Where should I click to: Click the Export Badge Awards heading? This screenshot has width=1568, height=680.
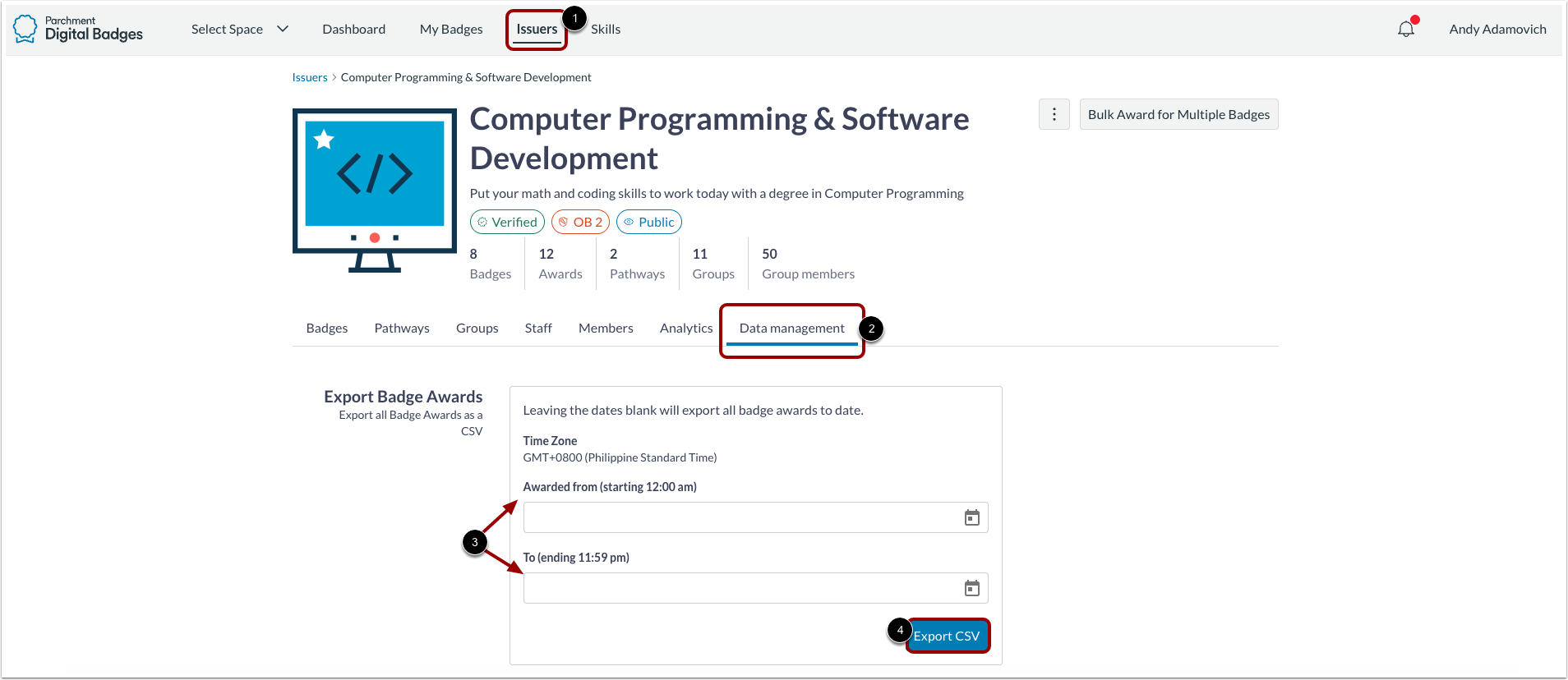pos(404,397)
